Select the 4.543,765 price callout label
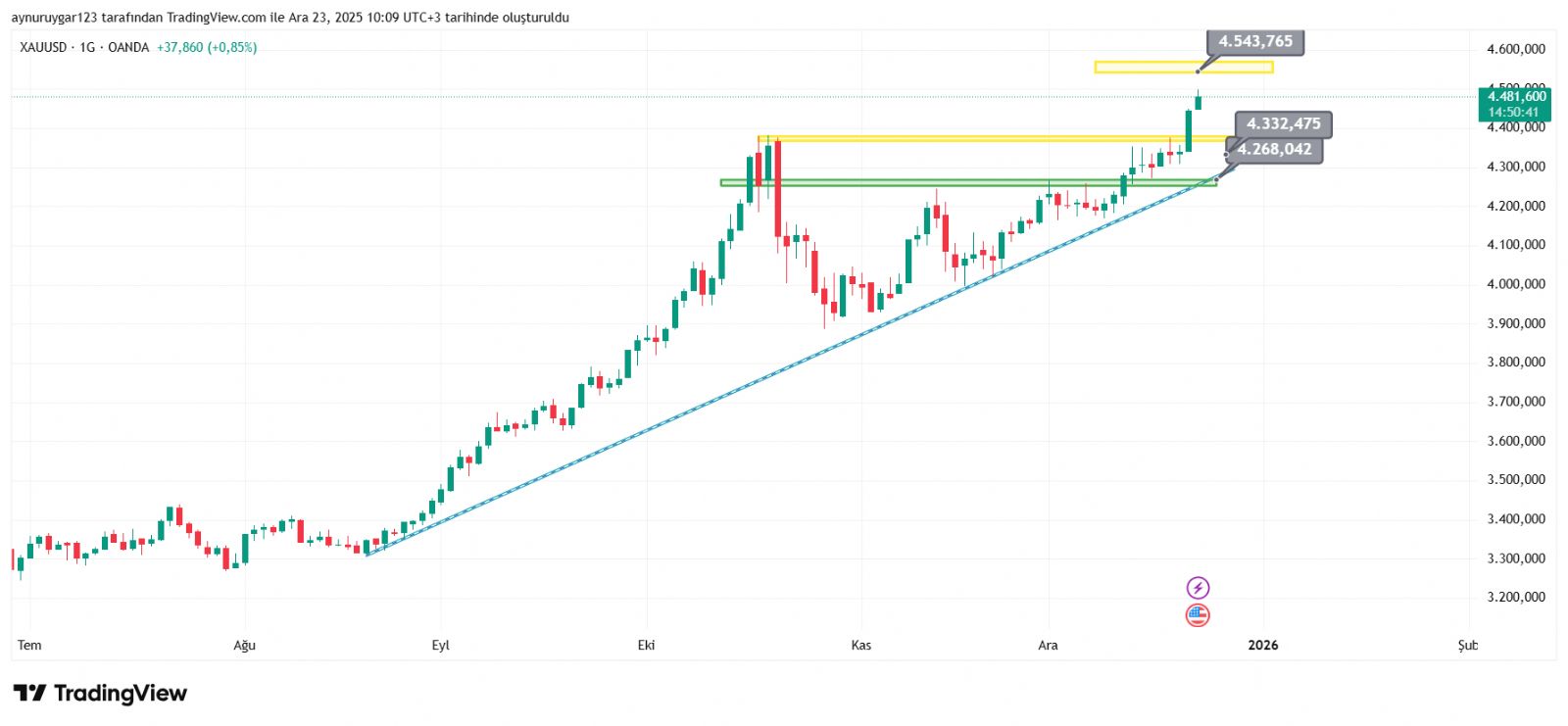The height and width of the screenshot is (726, 1568). pyautogui.click(x=1255, y=42)
